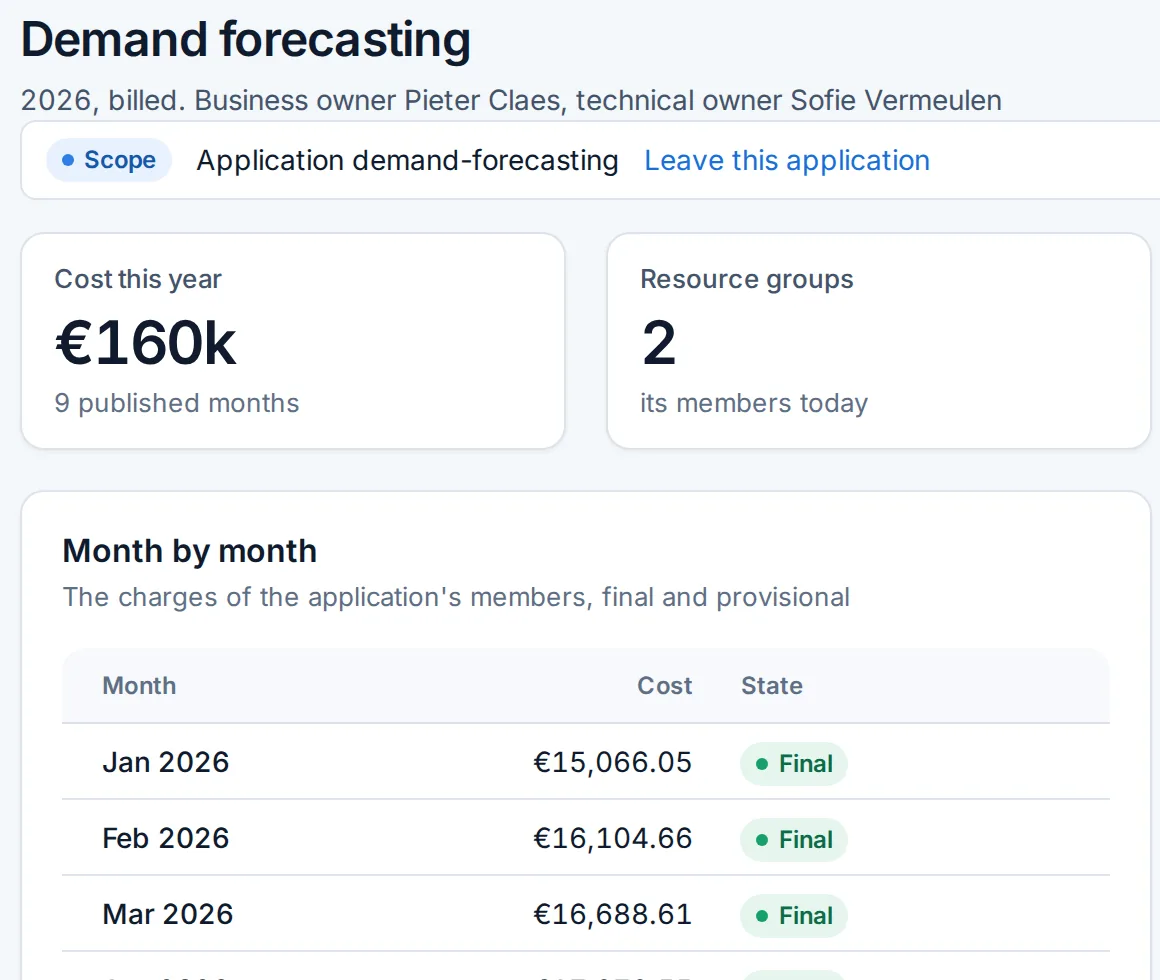Click the 'its members today' caption

pos(754,403)
